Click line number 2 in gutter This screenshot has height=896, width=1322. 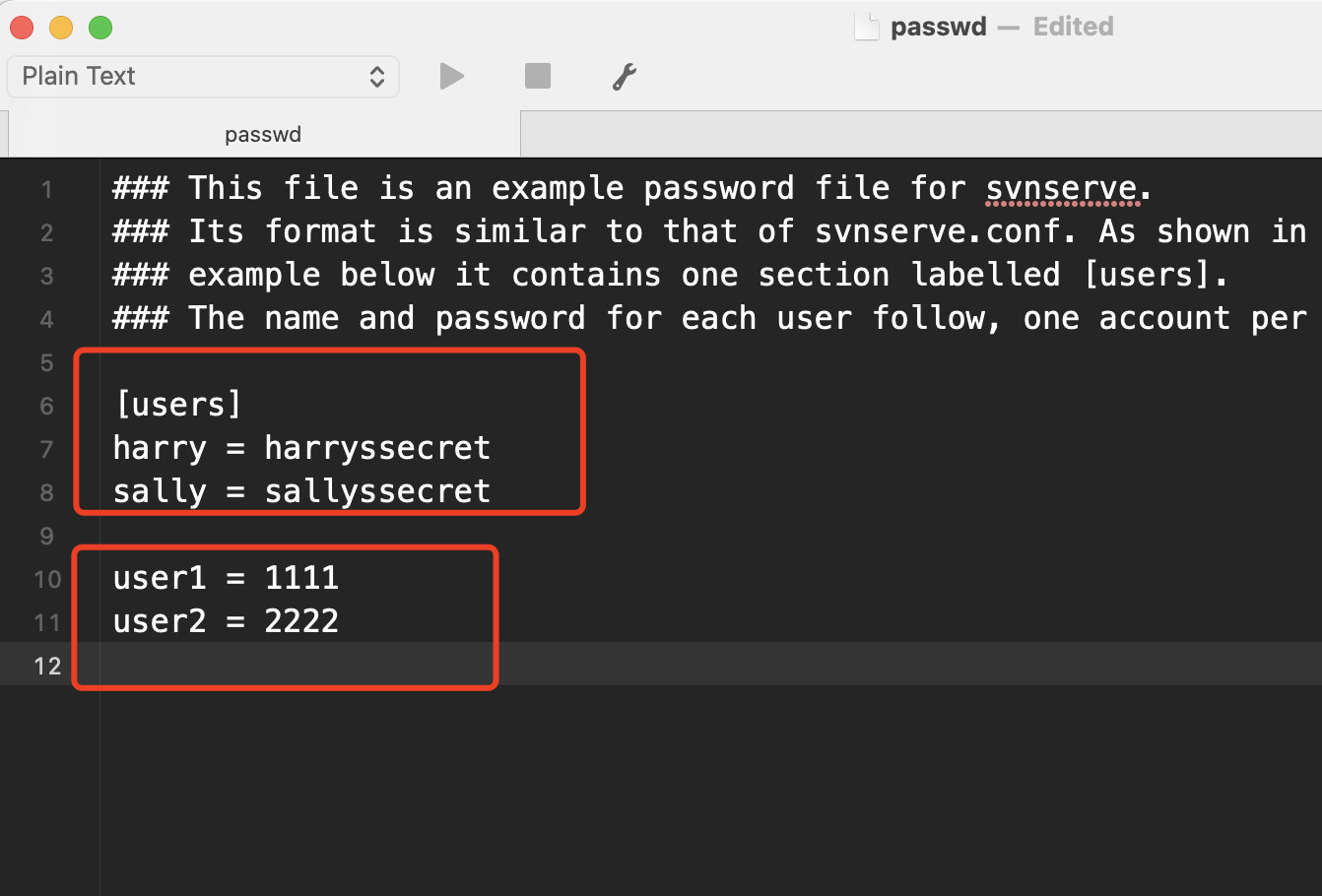click(46, 232)
